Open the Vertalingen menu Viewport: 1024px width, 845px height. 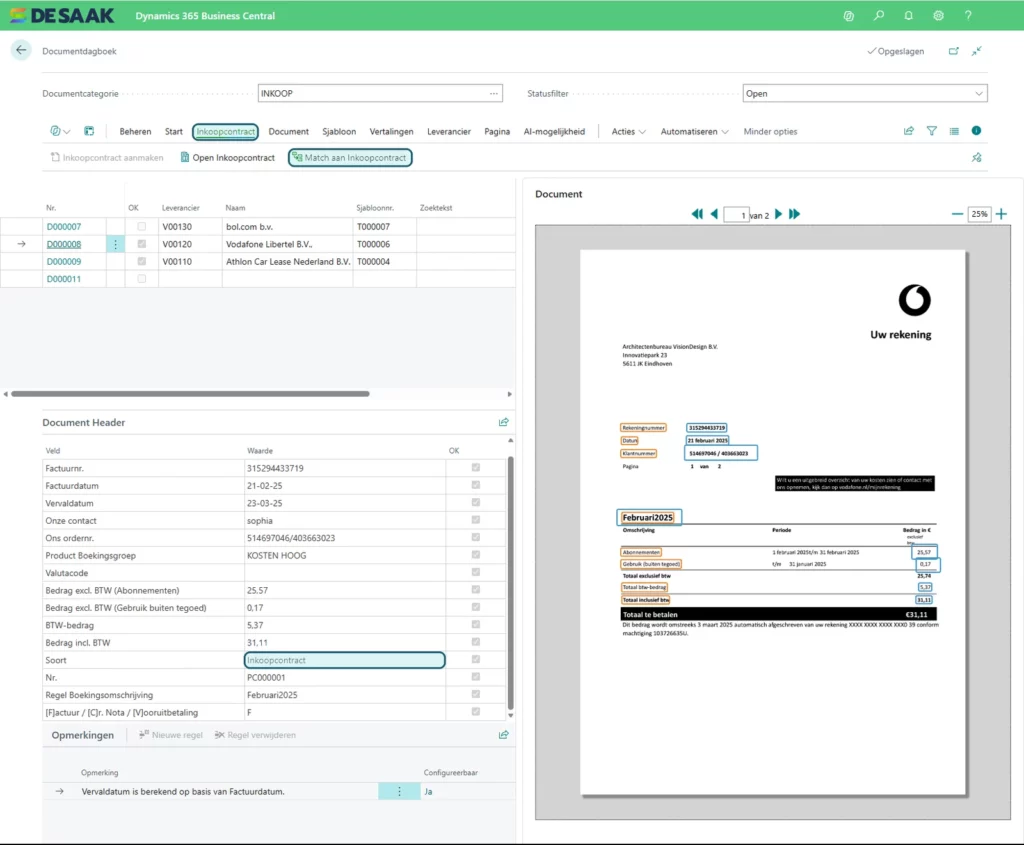coord(391,131)
